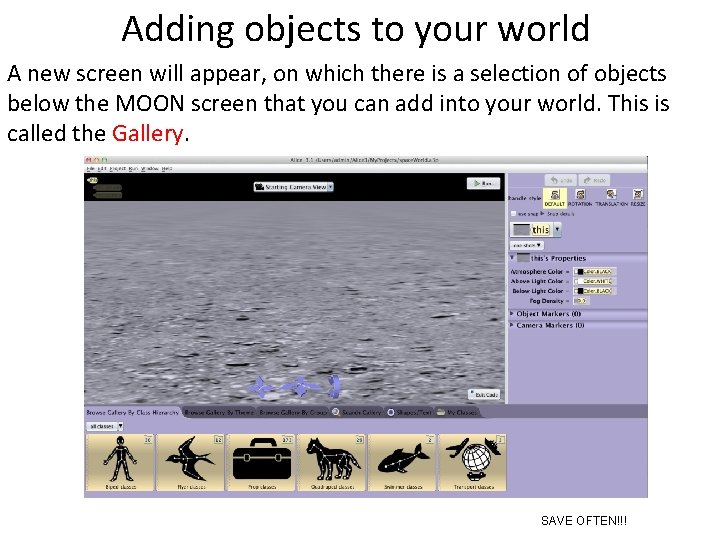Select the Biped classes gallery icon
Image resolution: width=720 pixels, height=540 pixels.
tap(120, 462)
